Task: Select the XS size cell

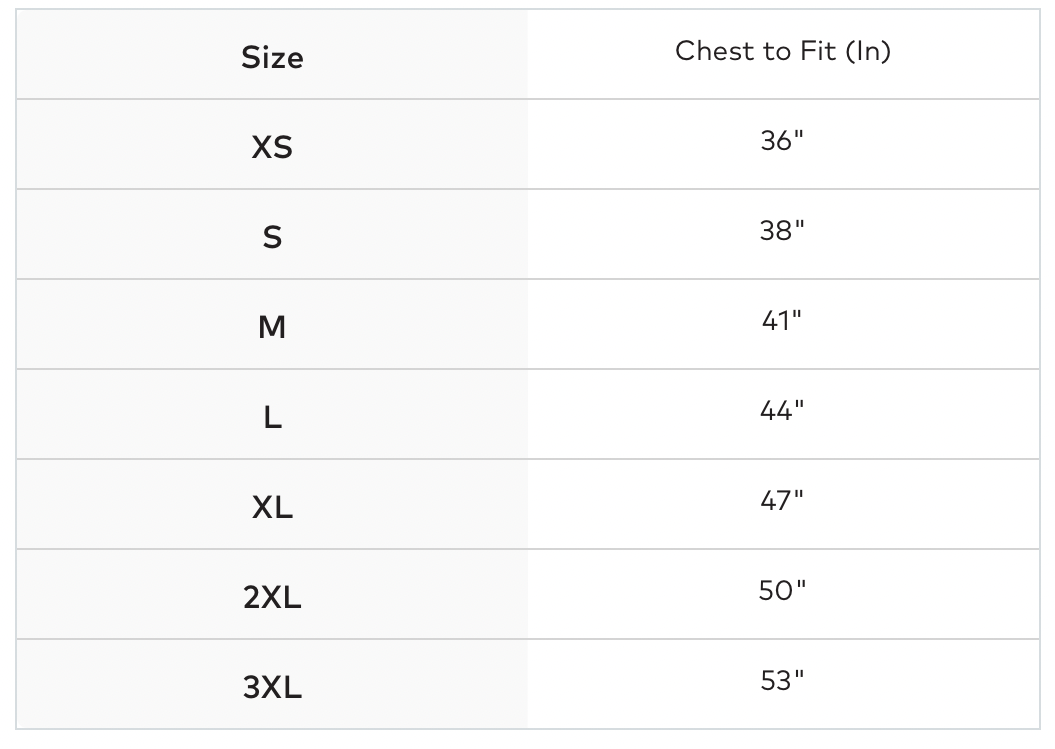Action: coord(272,148)
